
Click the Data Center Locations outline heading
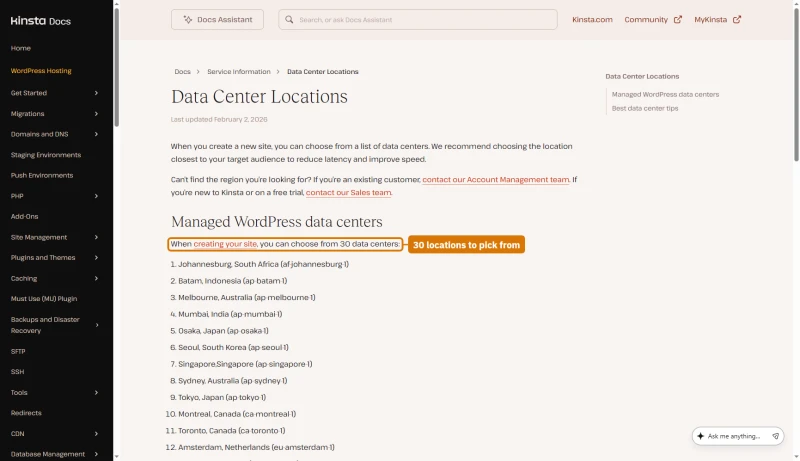[642, 76]
